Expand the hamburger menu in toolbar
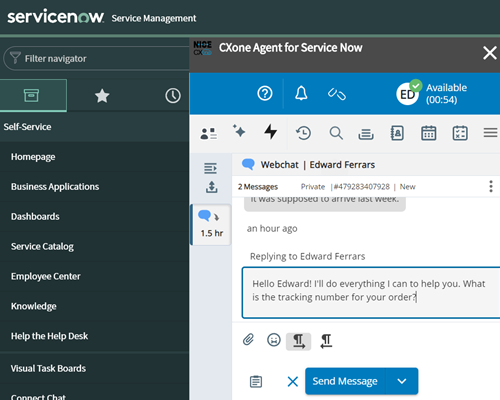 point(491,133)
